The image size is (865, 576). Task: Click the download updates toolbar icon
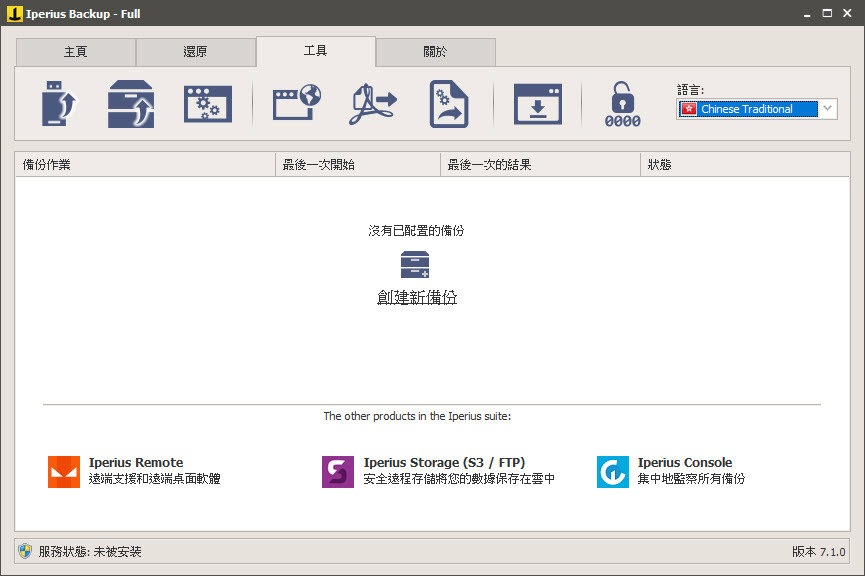[538, 103]
